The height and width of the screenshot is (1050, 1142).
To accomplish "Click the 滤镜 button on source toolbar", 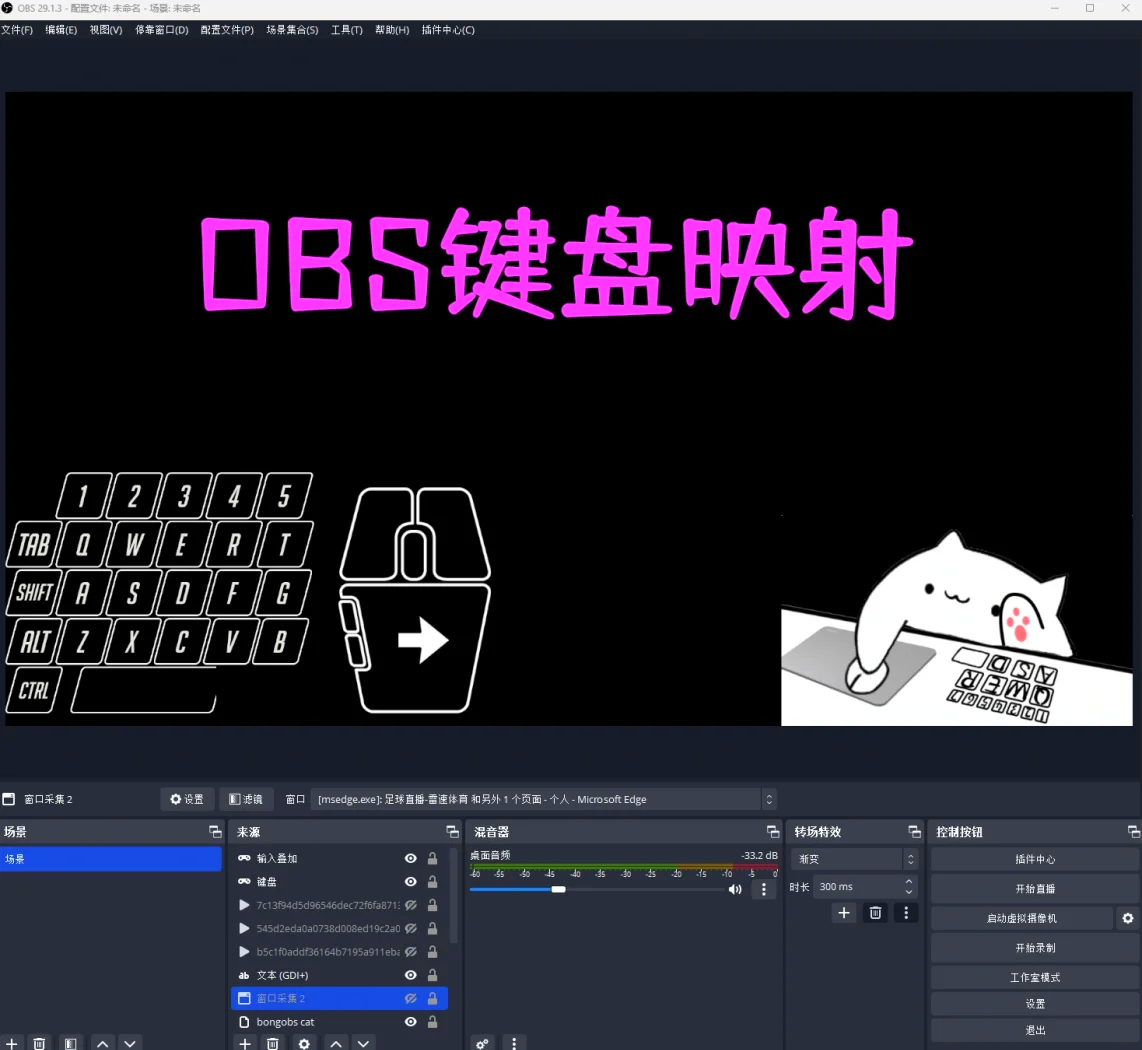I will click(245, 799).
